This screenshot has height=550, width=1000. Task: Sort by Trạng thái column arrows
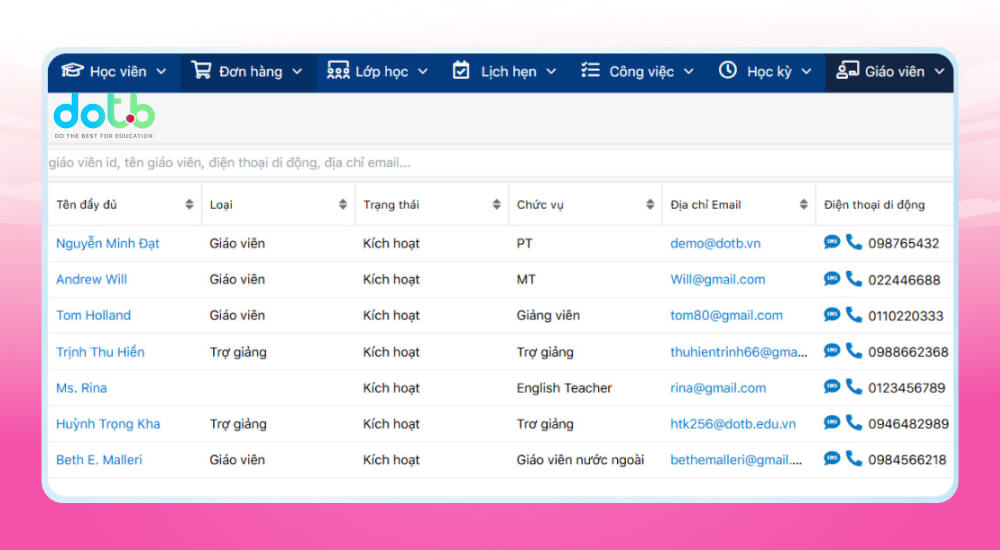click(x=497, y=204)
